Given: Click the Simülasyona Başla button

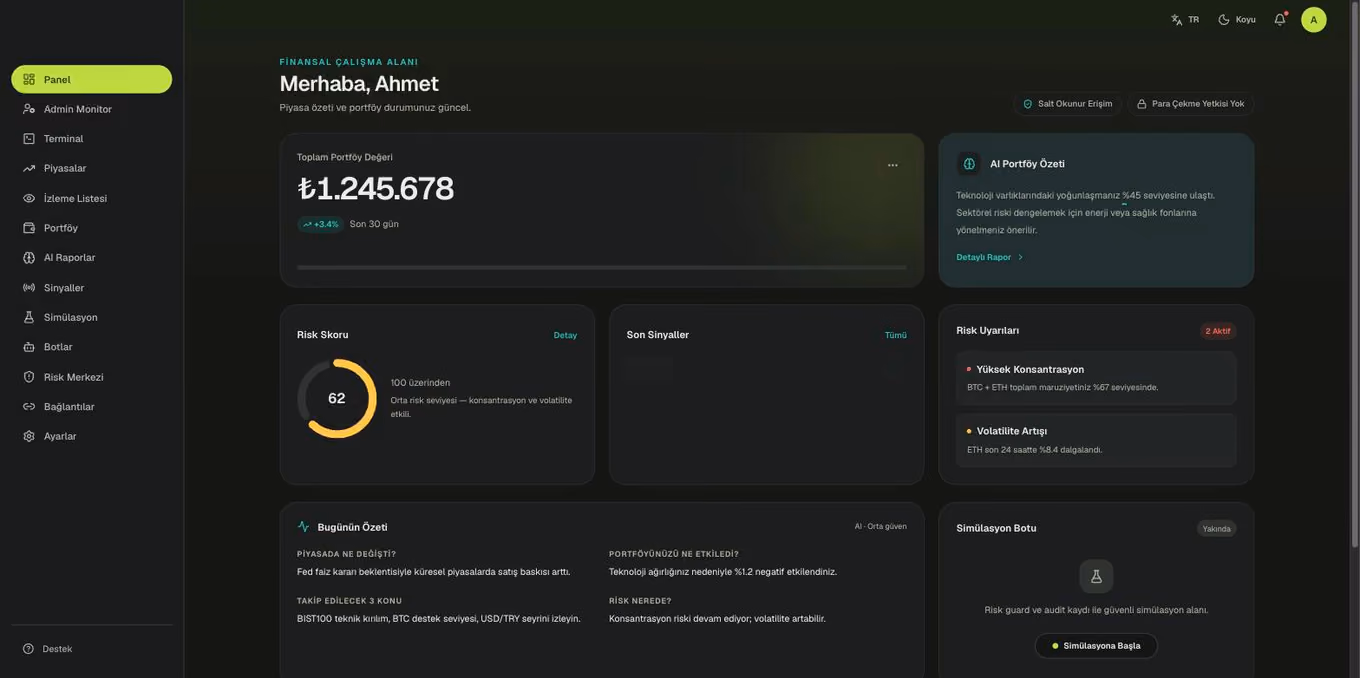Looking at the screenshot, I should pyautogui.click(x=1096, y=646).
